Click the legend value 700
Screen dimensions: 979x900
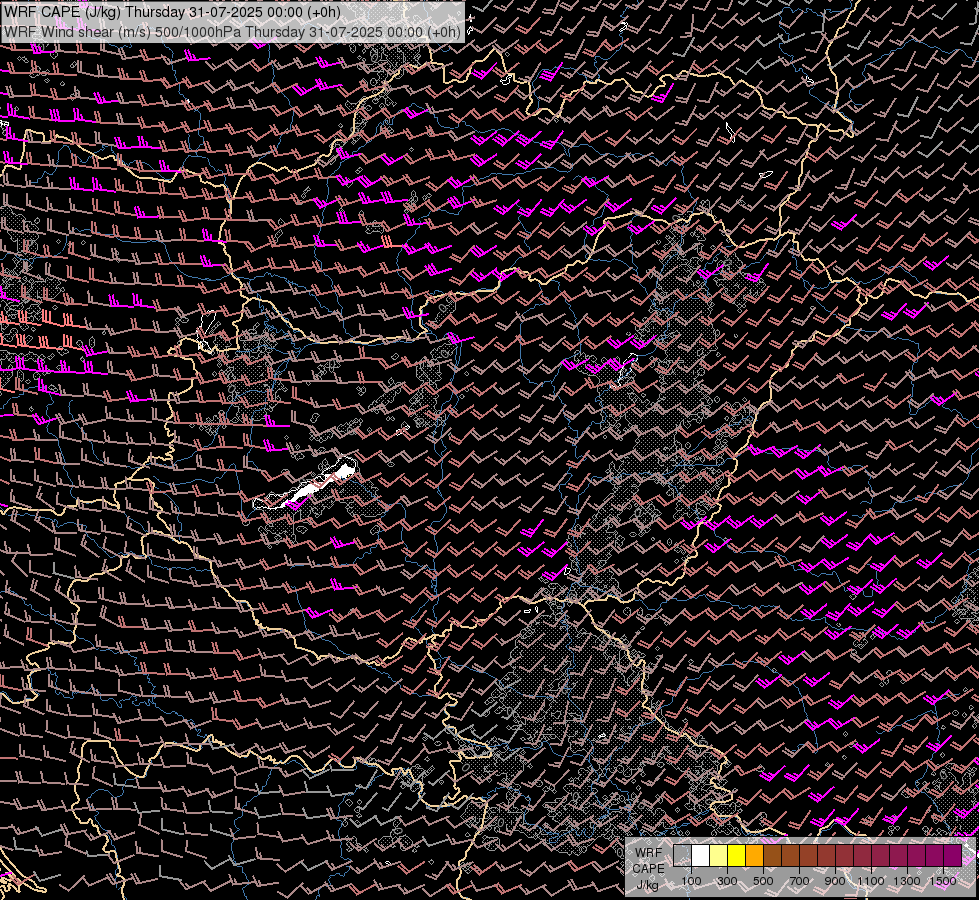click(799, 881)
